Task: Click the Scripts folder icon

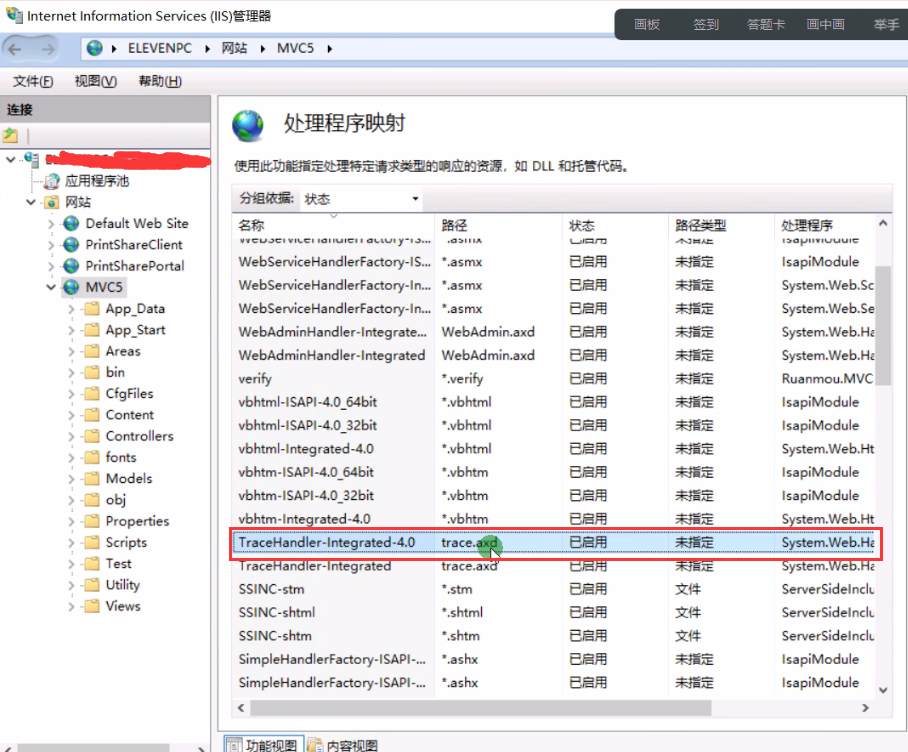Action: tap(92, 542)
